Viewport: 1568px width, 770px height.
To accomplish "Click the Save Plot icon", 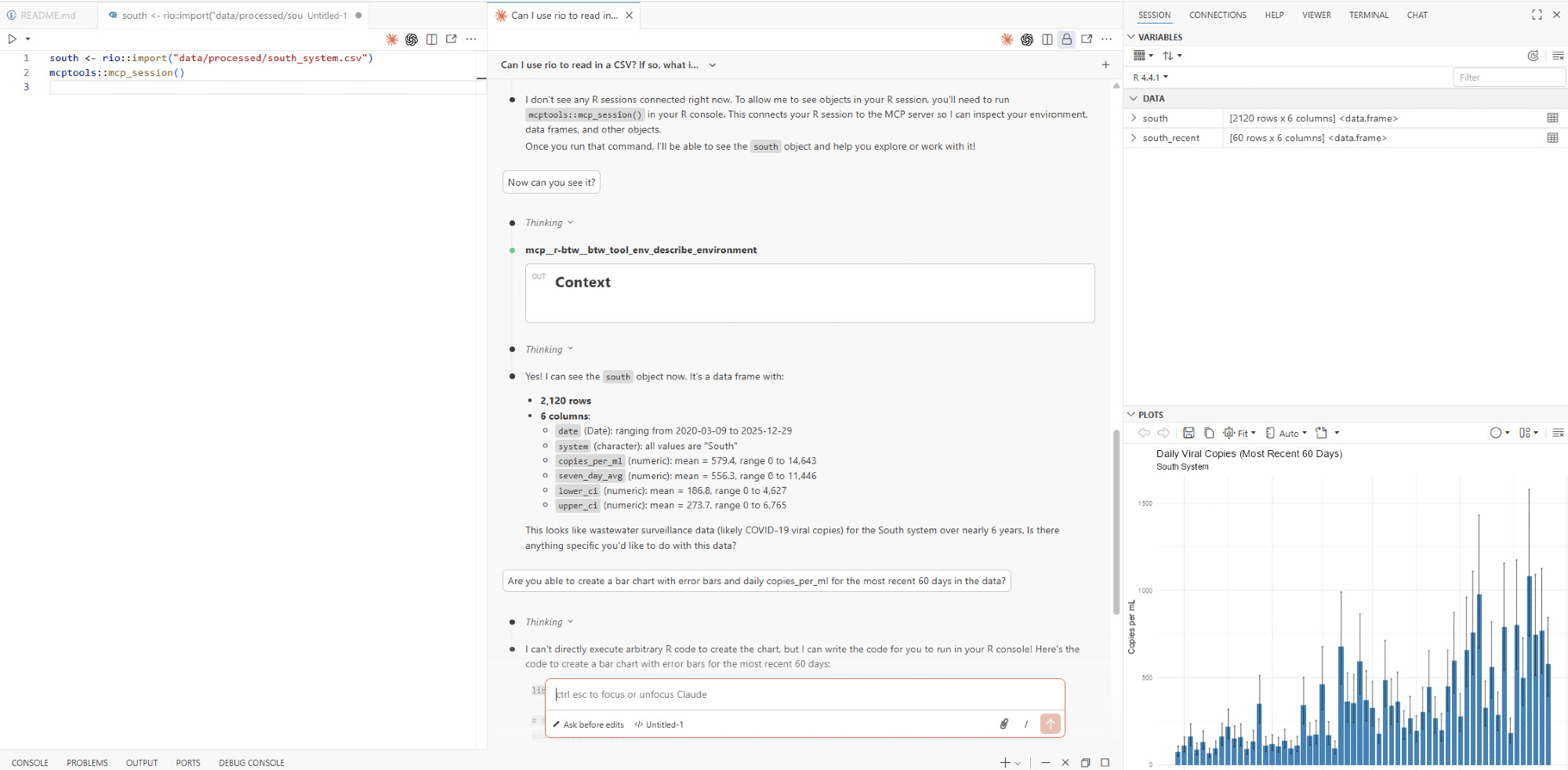I will (1189, 433).
